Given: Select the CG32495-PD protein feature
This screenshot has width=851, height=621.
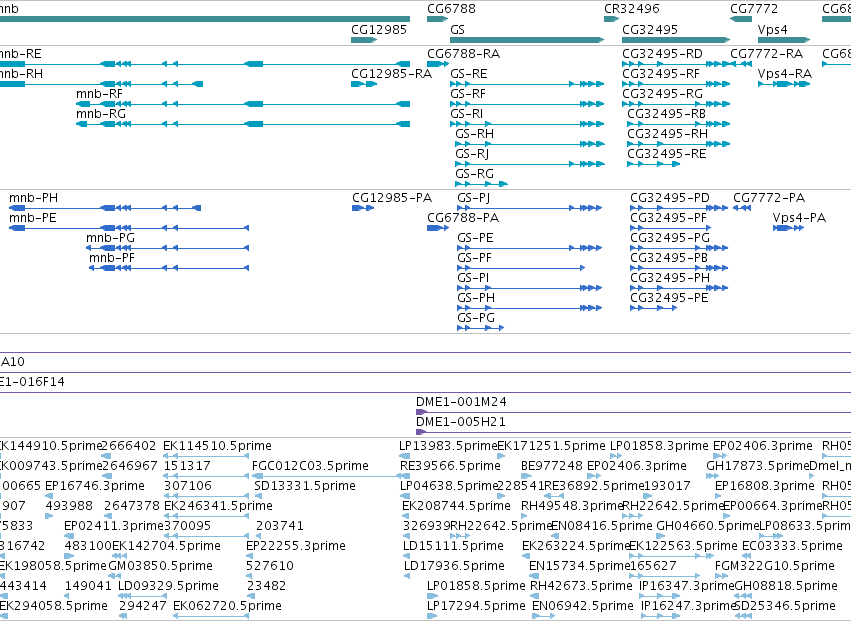Looking at the screenshot, I should (679, 208).
